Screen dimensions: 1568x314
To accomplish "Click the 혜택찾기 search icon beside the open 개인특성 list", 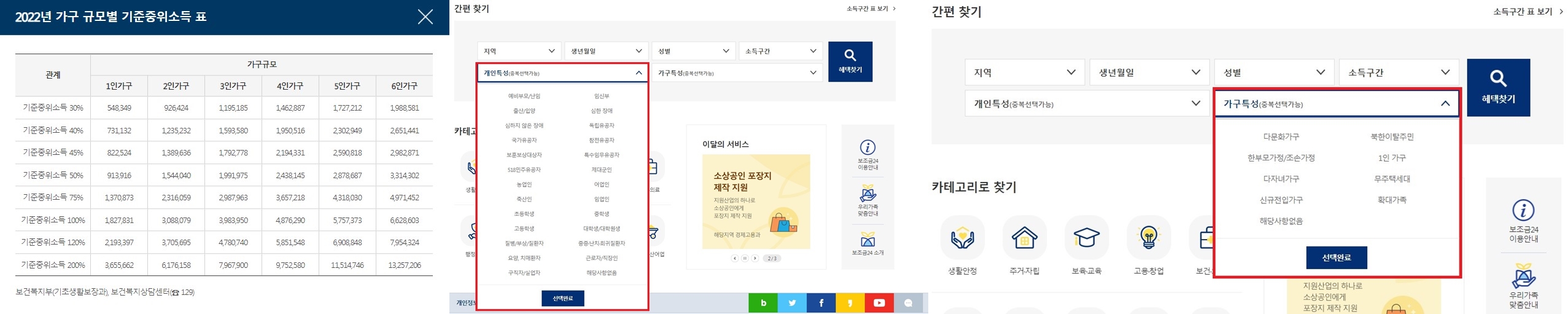I will [x=850, y=61].
